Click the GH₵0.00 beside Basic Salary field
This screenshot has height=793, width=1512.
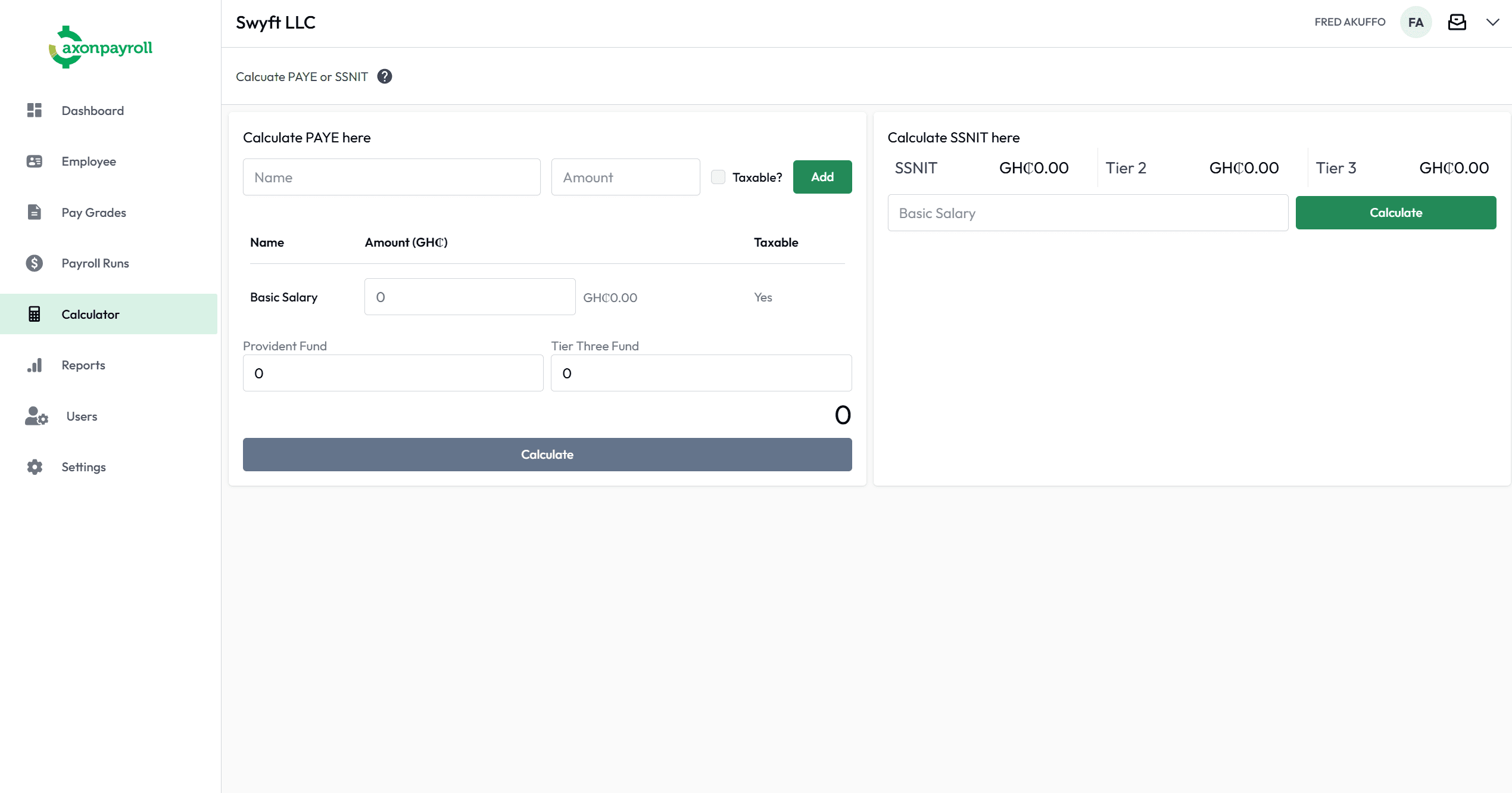[610, 297]
